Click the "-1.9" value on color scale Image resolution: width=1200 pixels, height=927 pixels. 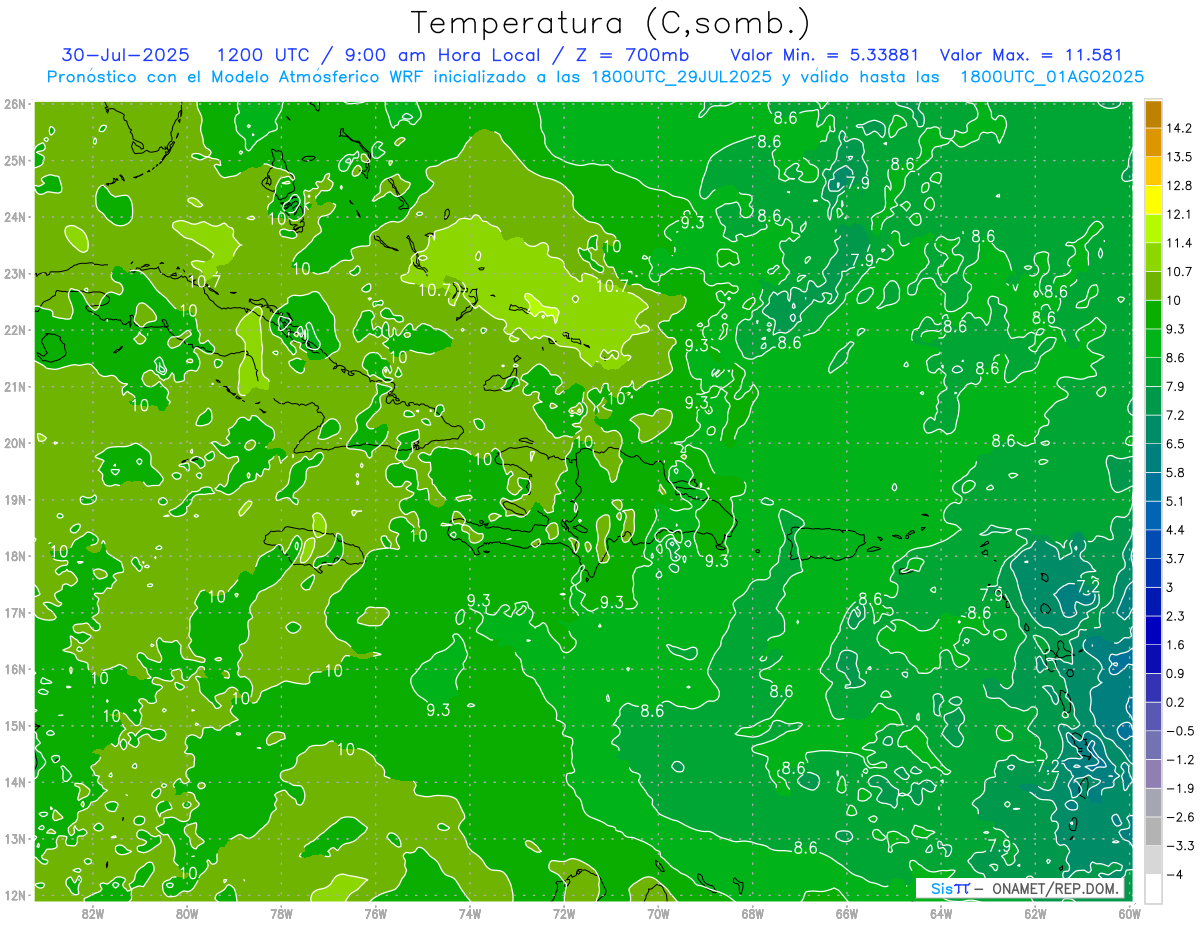click(x=1180, y=789)
